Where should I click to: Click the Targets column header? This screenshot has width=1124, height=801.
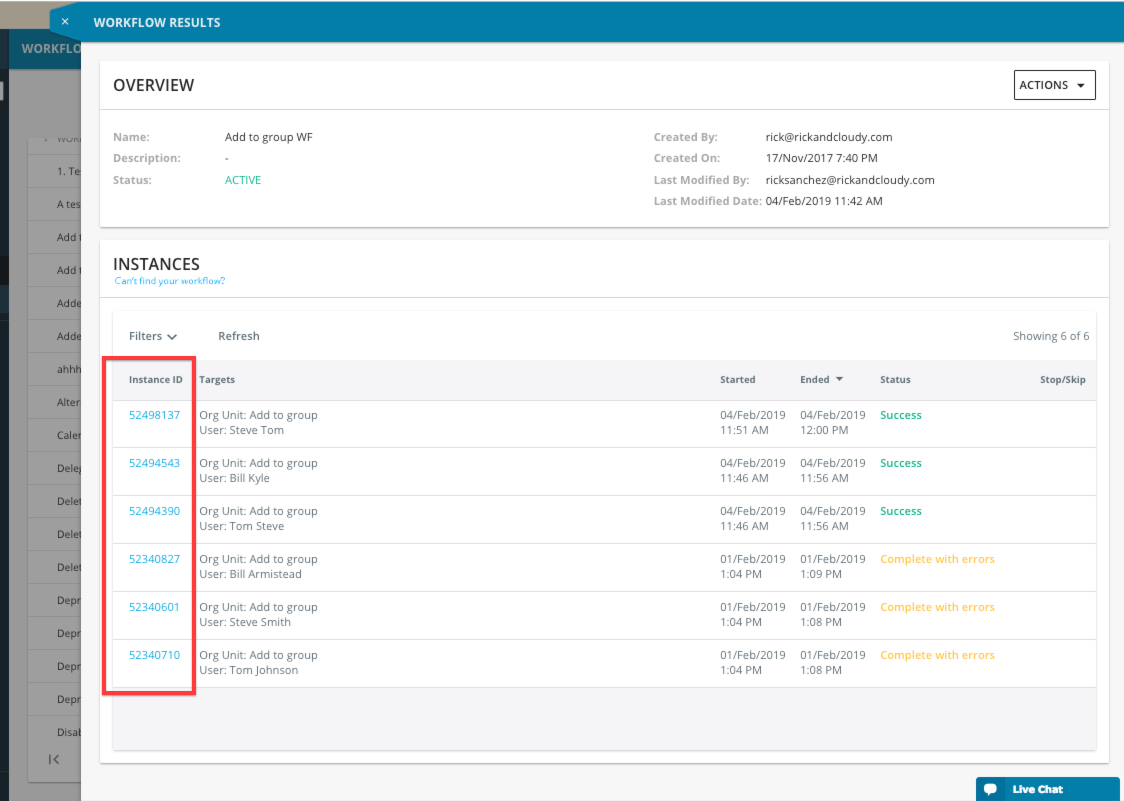217,380
